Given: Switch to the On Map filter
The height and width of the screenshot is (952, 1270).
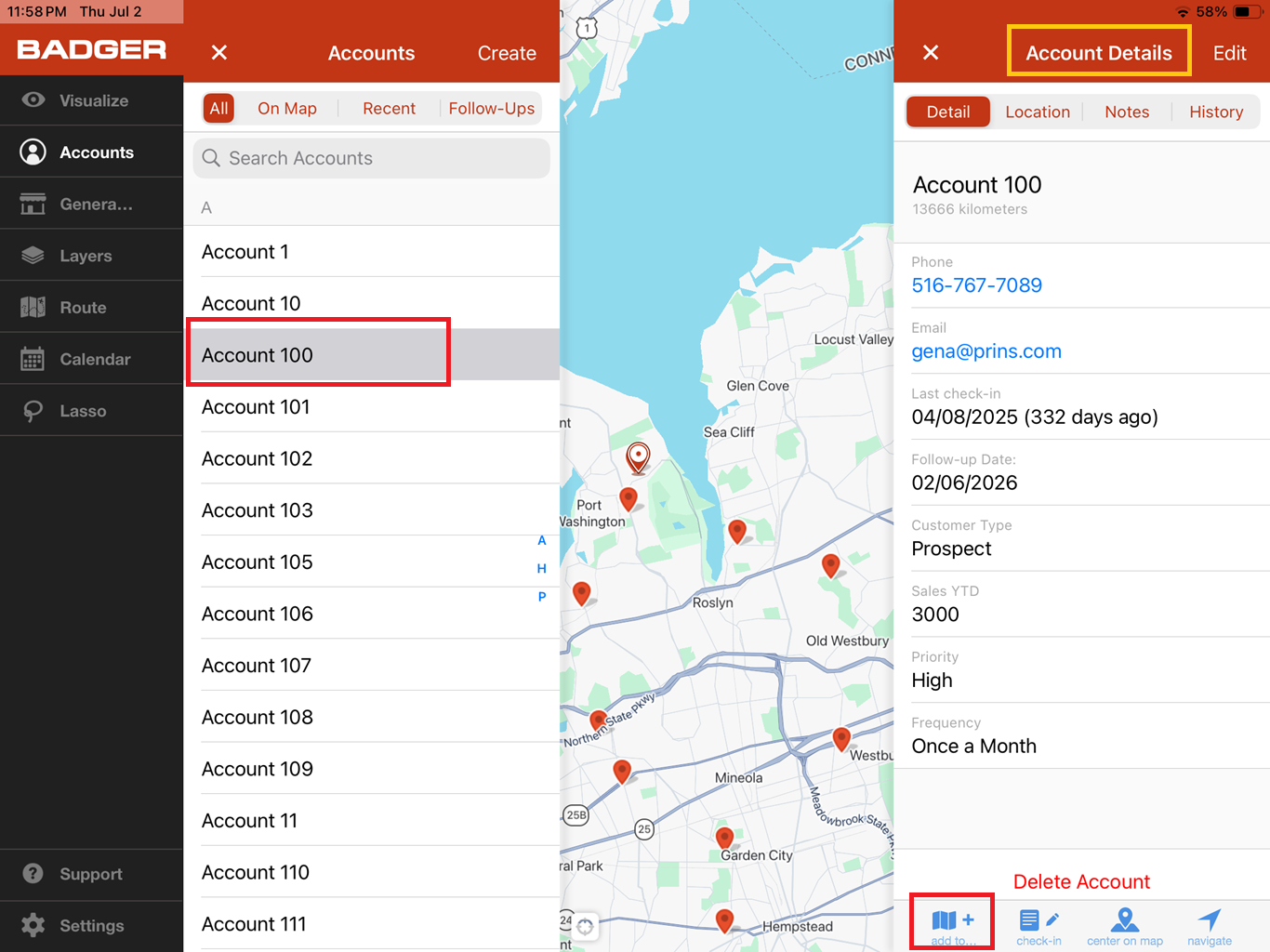Looking at the screenshot, I should (x=287, y=108).
